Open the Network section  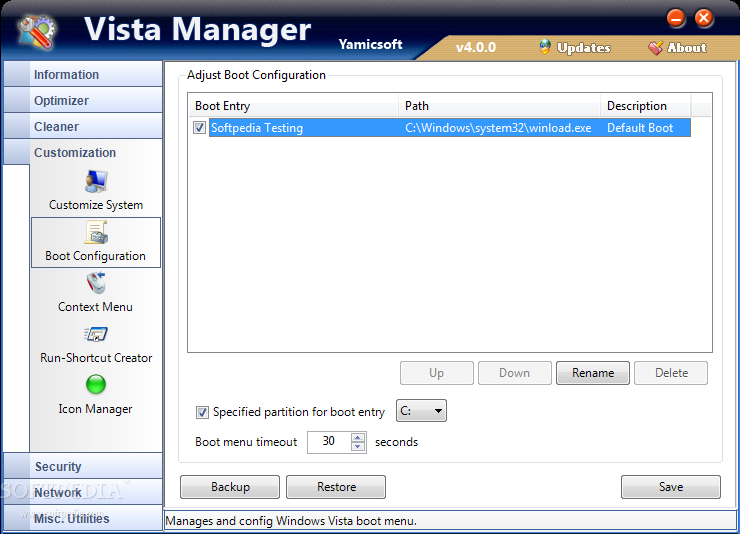coord(83,492)
